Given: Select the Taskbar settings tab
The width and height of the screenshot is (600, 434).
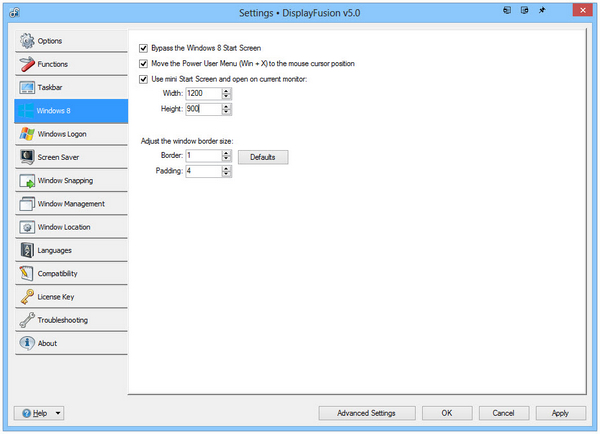Looking at the screenshot, I should click(x=71, y=87).
